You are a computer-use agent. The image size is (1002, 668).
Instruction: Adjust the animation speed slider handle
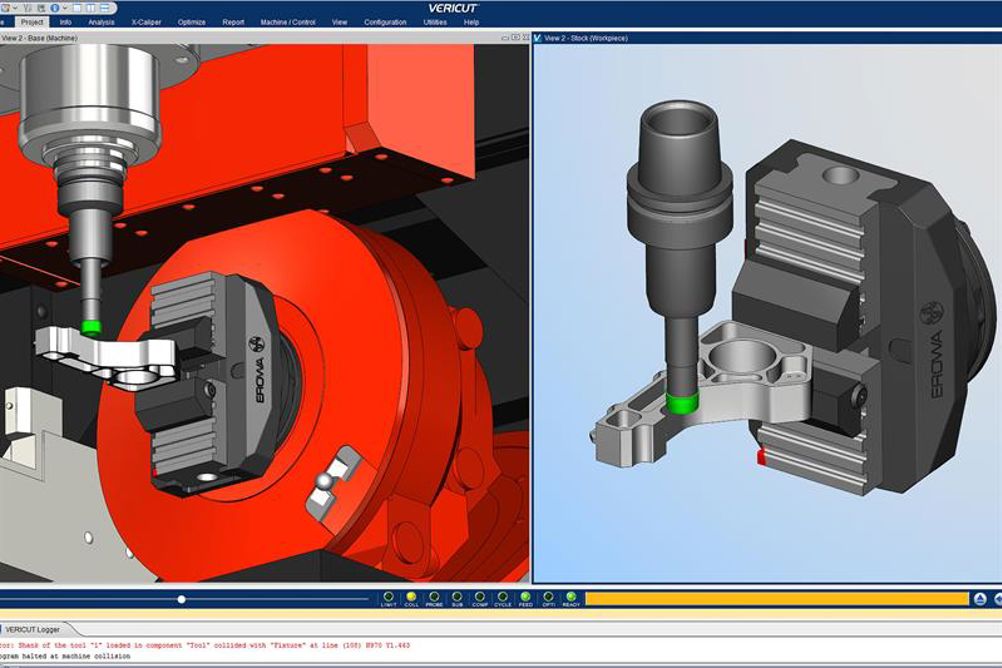pyautogui.click(x=181, y=600)
